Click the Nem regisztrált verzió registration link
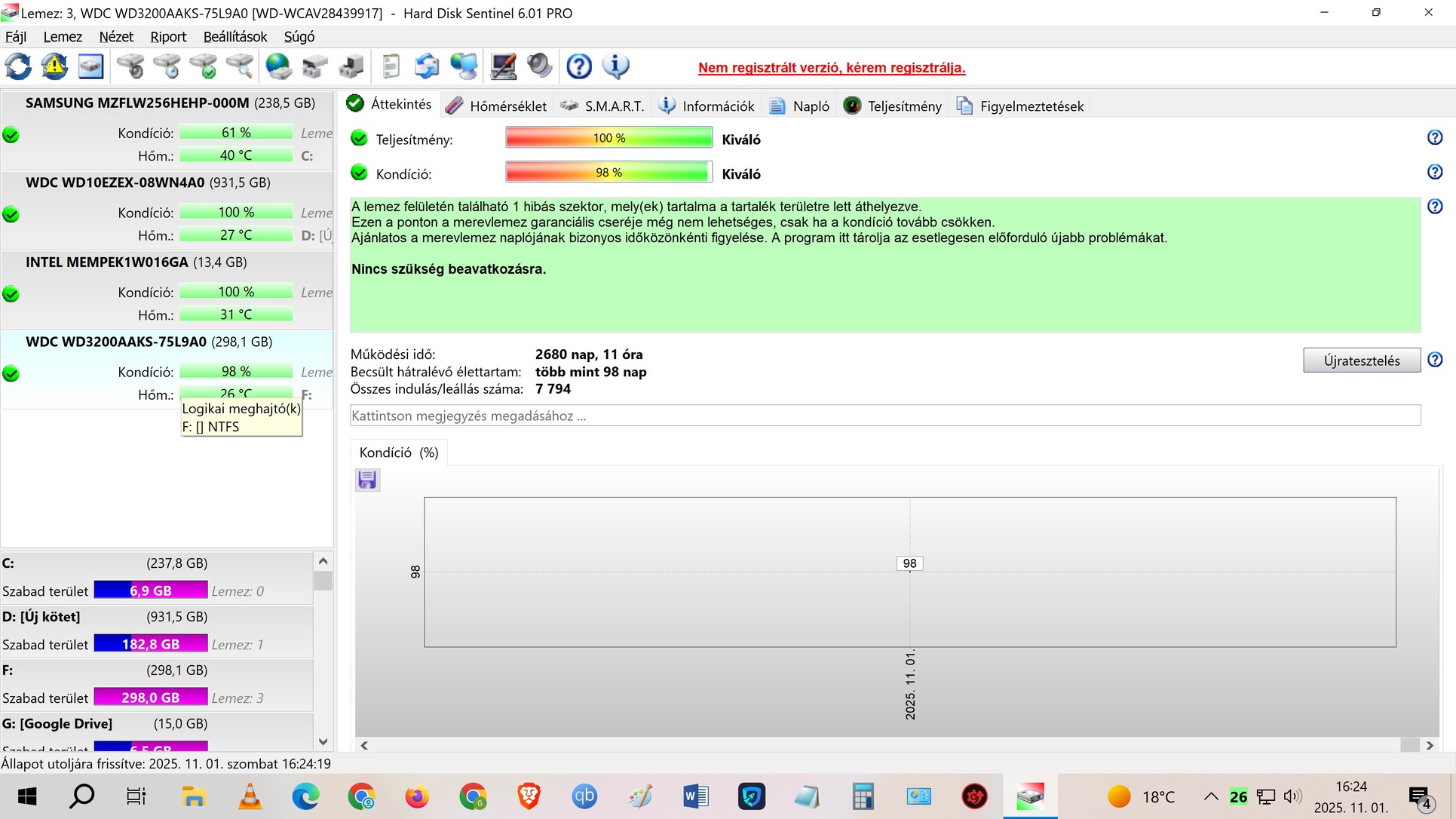Screen dimensions: 1456x819 tap(832, 68)
